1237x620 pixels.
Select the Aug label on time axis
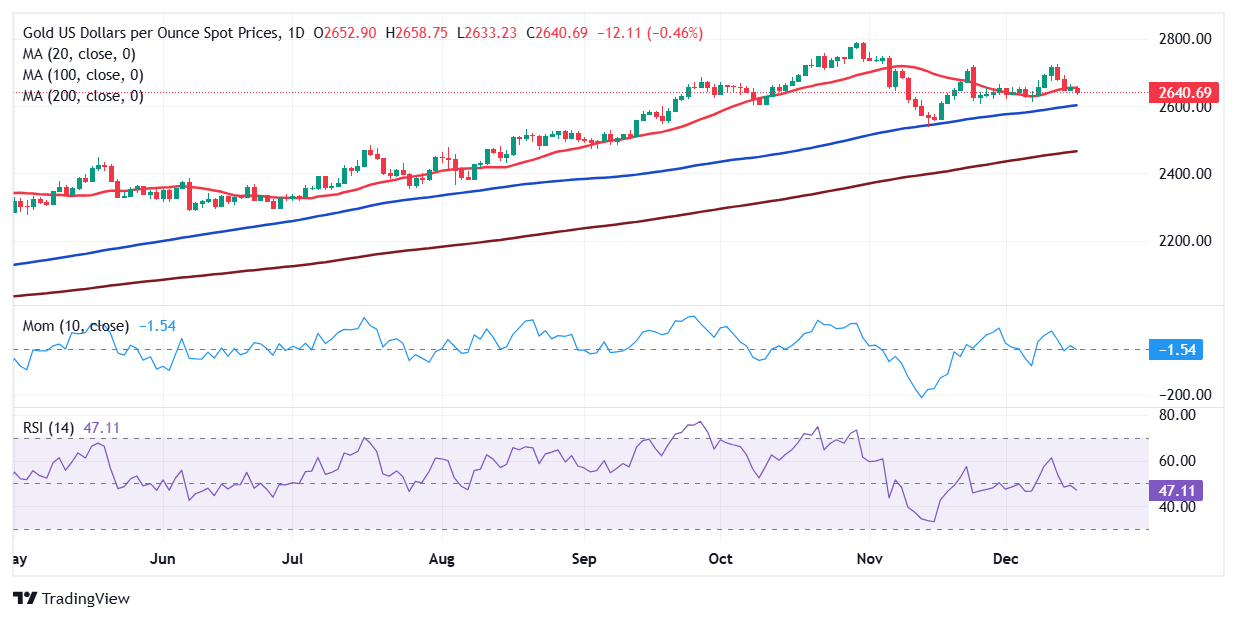442,557
